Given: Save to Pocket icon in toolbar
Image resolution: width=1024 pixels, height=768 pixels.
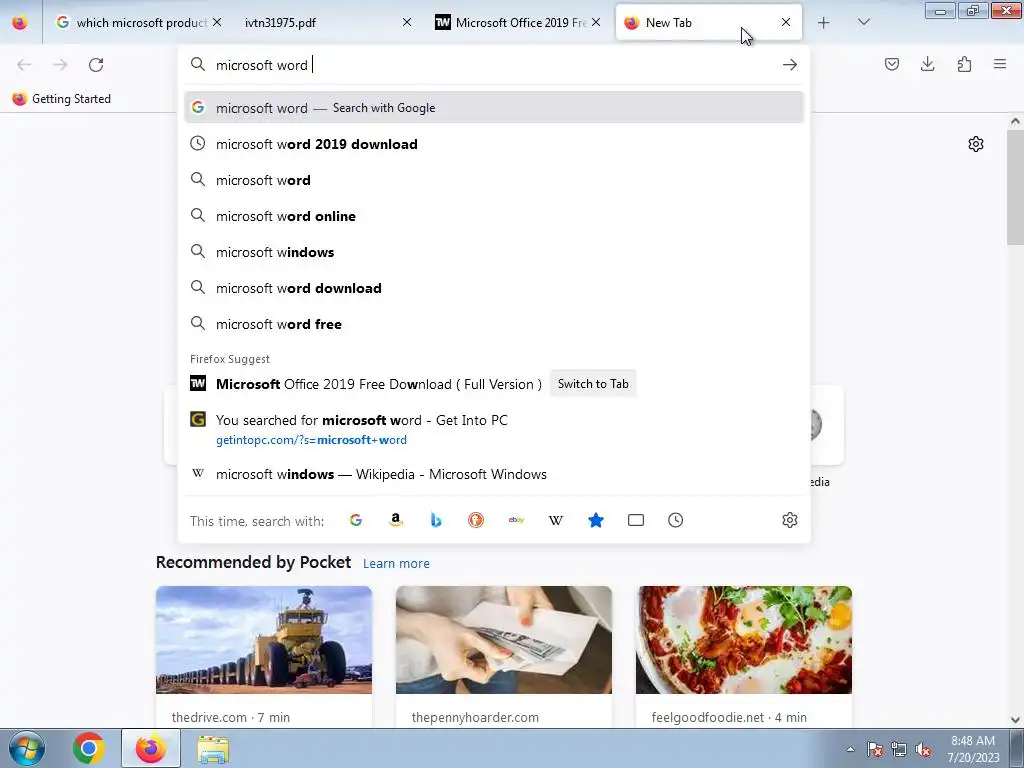Looking at the screenshot, I should (x=892, y=64).
